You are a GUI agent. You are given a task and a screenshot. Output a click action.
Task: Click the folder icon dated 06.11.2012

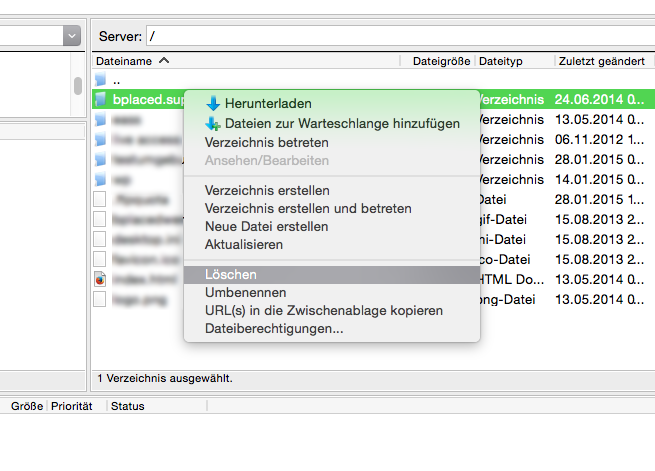point(101,139)
